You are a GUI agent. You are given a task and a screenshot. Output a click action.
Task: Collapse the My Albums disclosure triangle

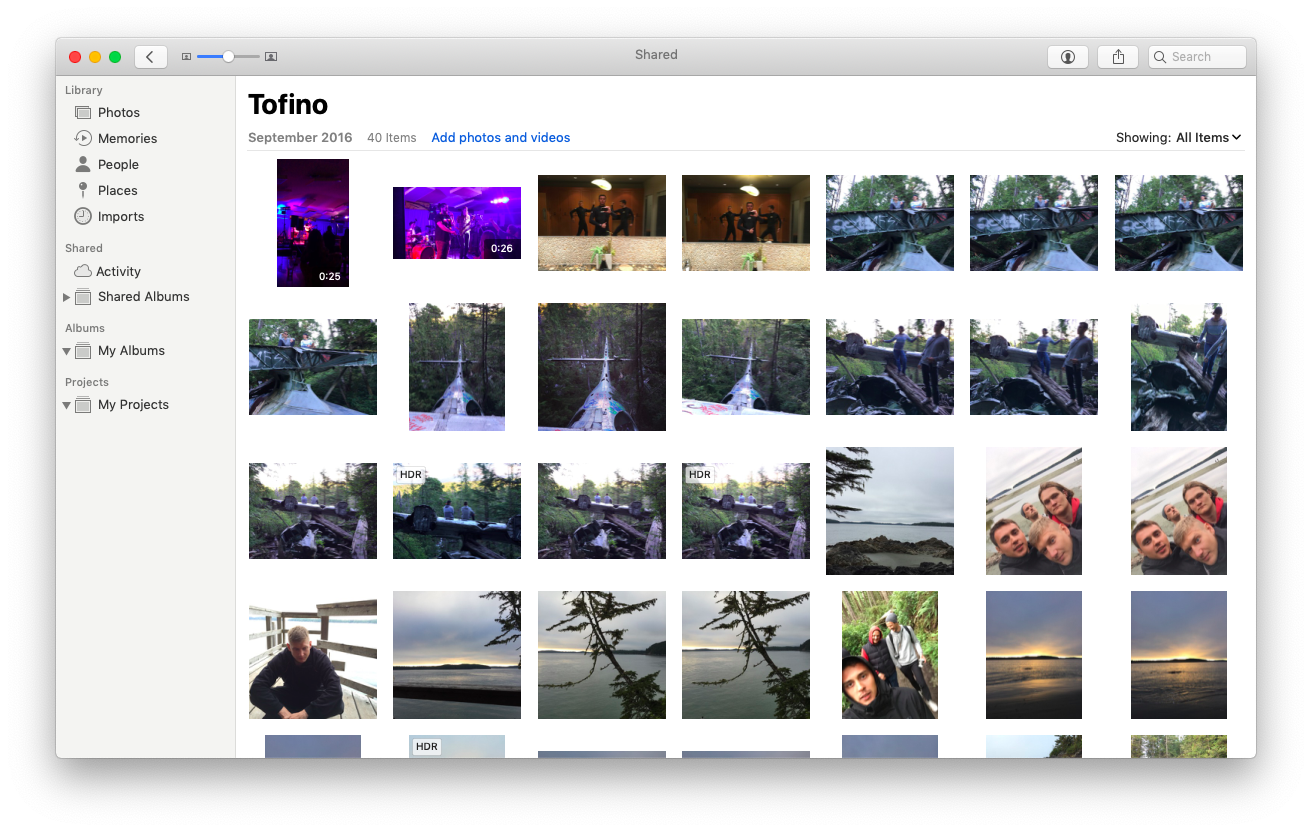66,351
